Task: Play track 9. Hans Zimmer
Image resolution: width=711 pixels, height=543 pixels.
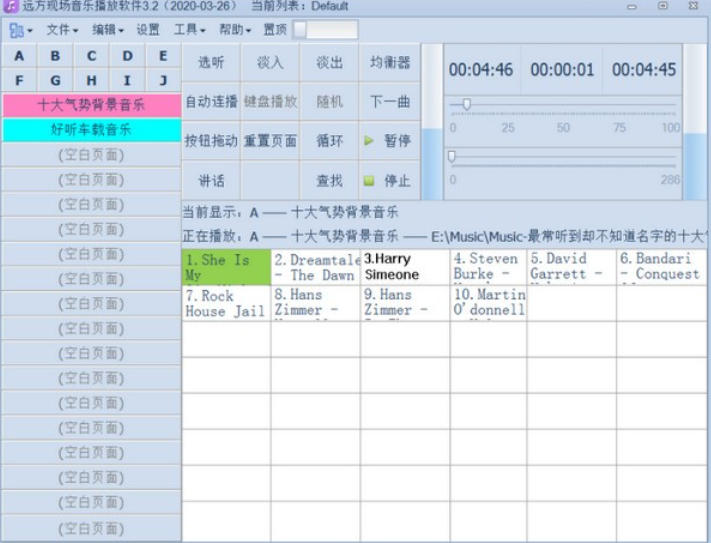Action: (405, 304)
